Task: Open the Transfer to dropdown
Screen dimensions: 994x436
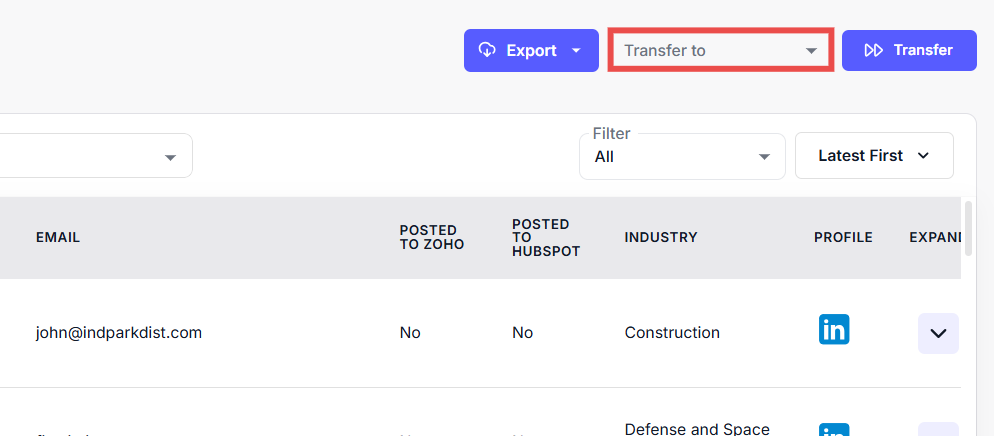Action: point(720,50)
